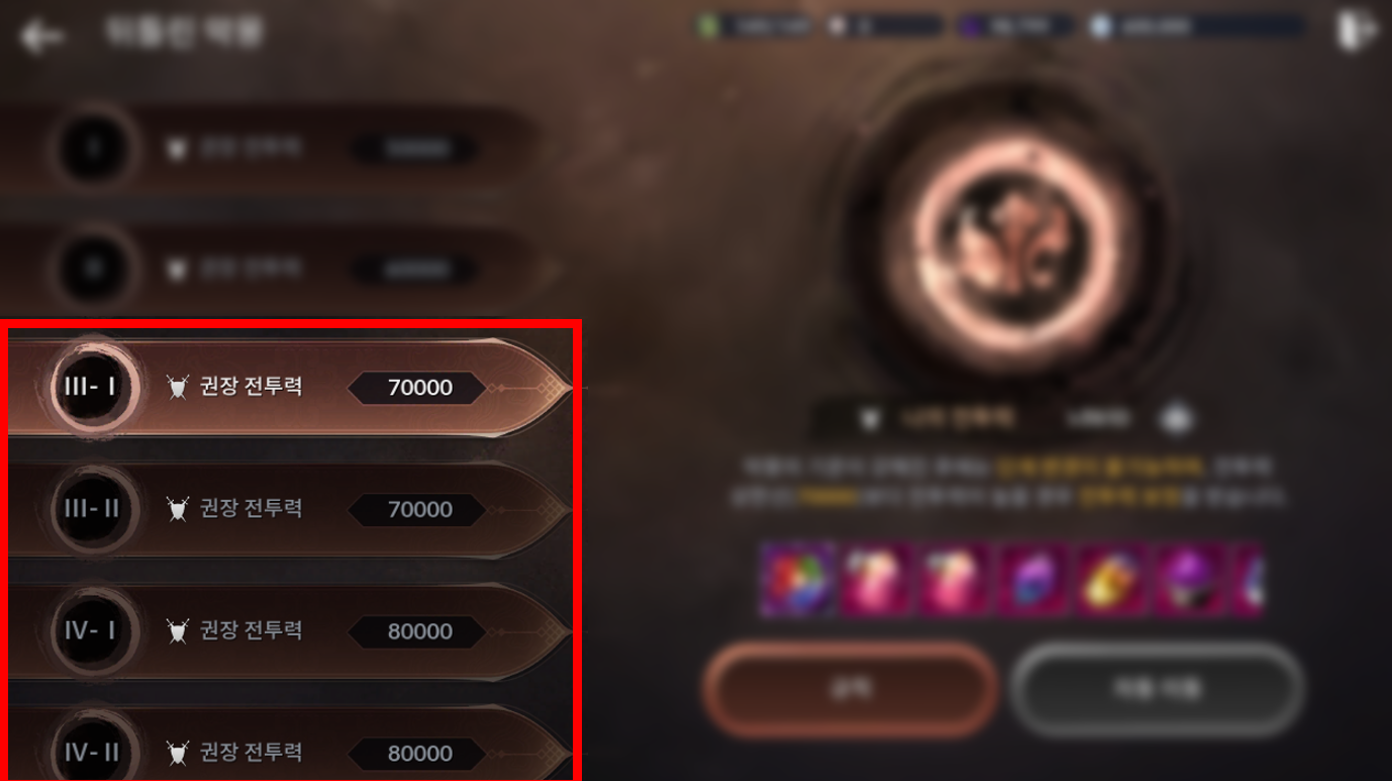Select the III-II stage row
This screenshot has width=1392, height=781.
(290, 509)
